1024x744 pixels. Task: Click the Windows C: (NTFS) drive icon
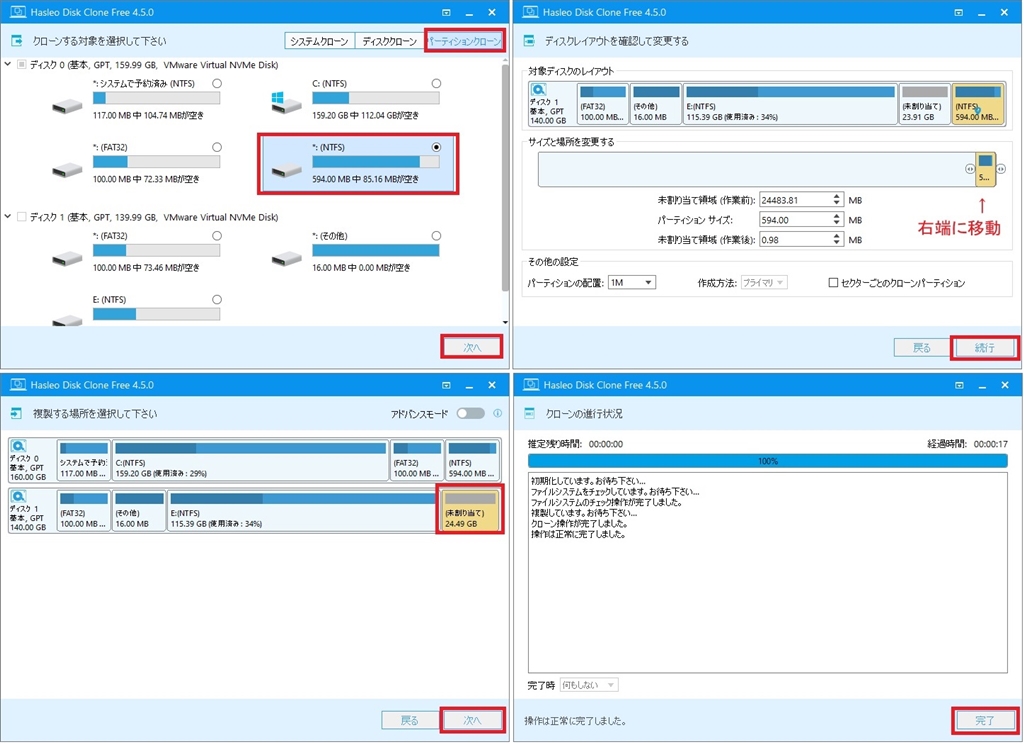coord(286,103)
